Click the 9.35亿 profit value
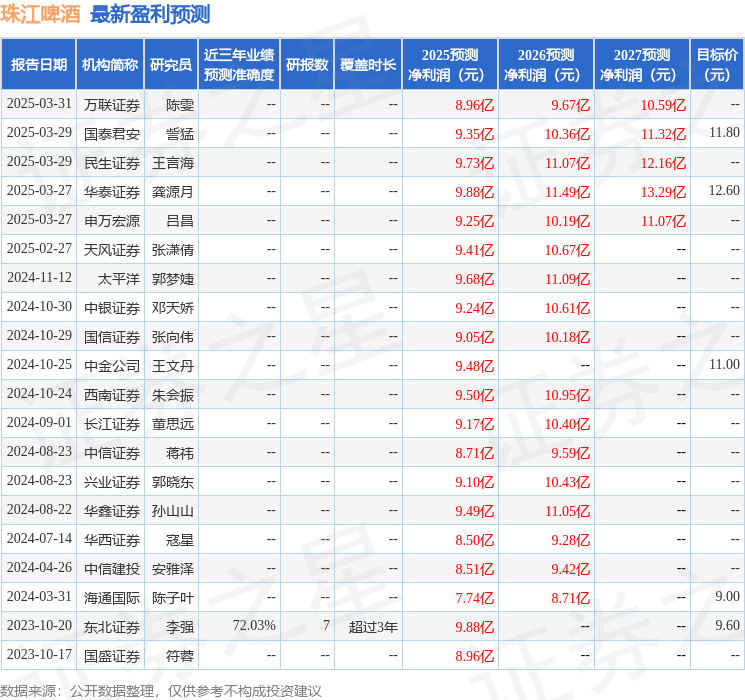The height and width of the screenshot is (700, 745). [x=474, y=134]
